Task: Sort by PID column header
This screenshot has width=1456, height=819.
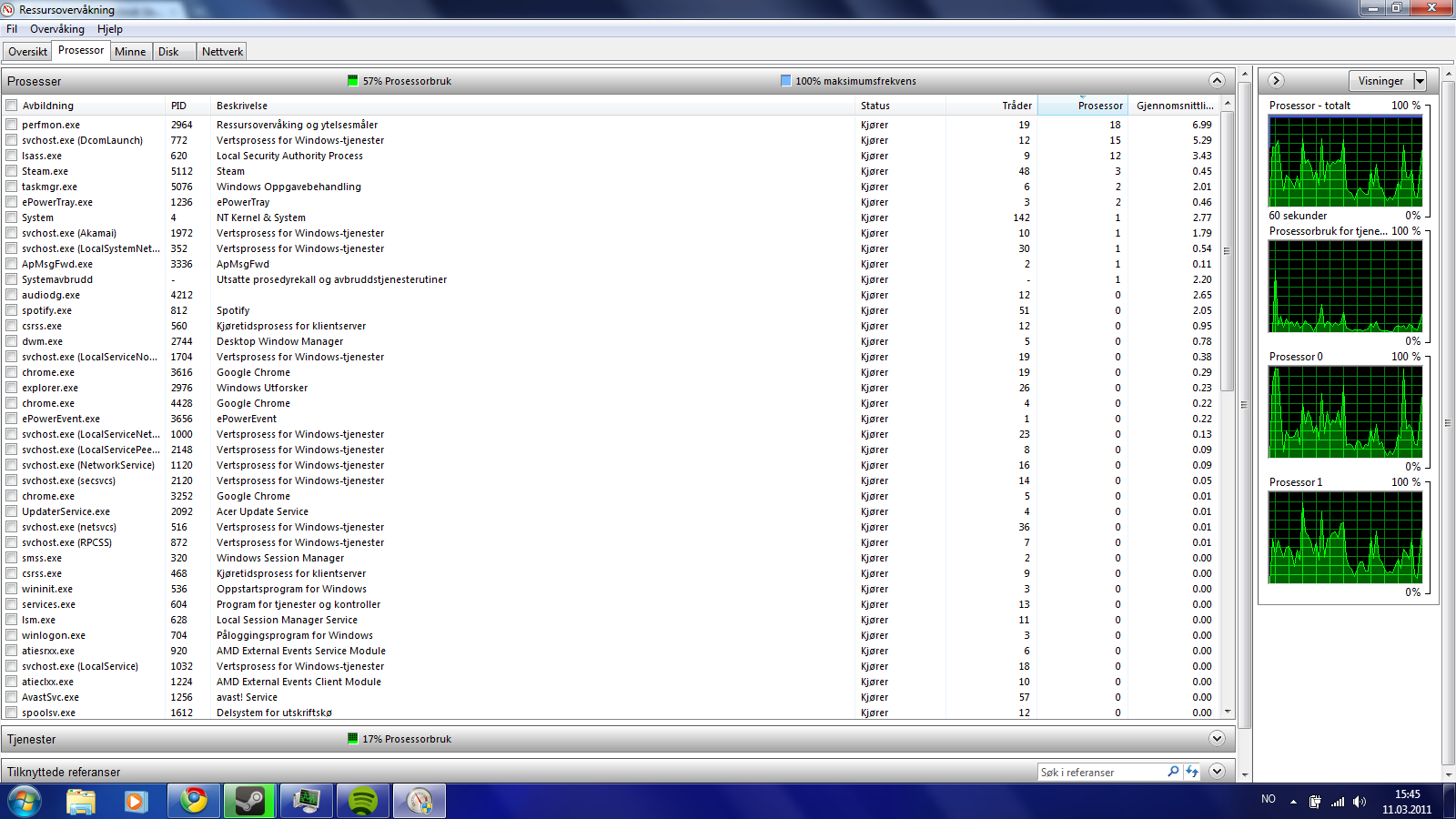Action: pyautogui.click(x=188, y=106)
